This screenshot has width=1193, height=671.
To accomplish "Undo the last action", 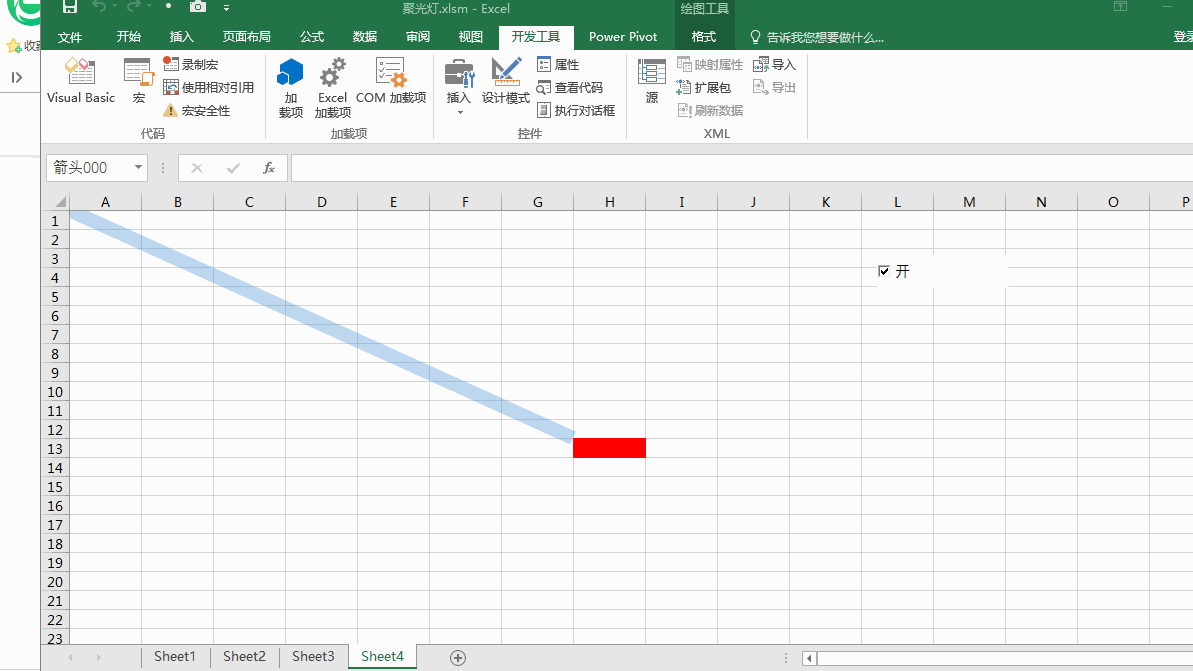I will [x=100, y=7].
